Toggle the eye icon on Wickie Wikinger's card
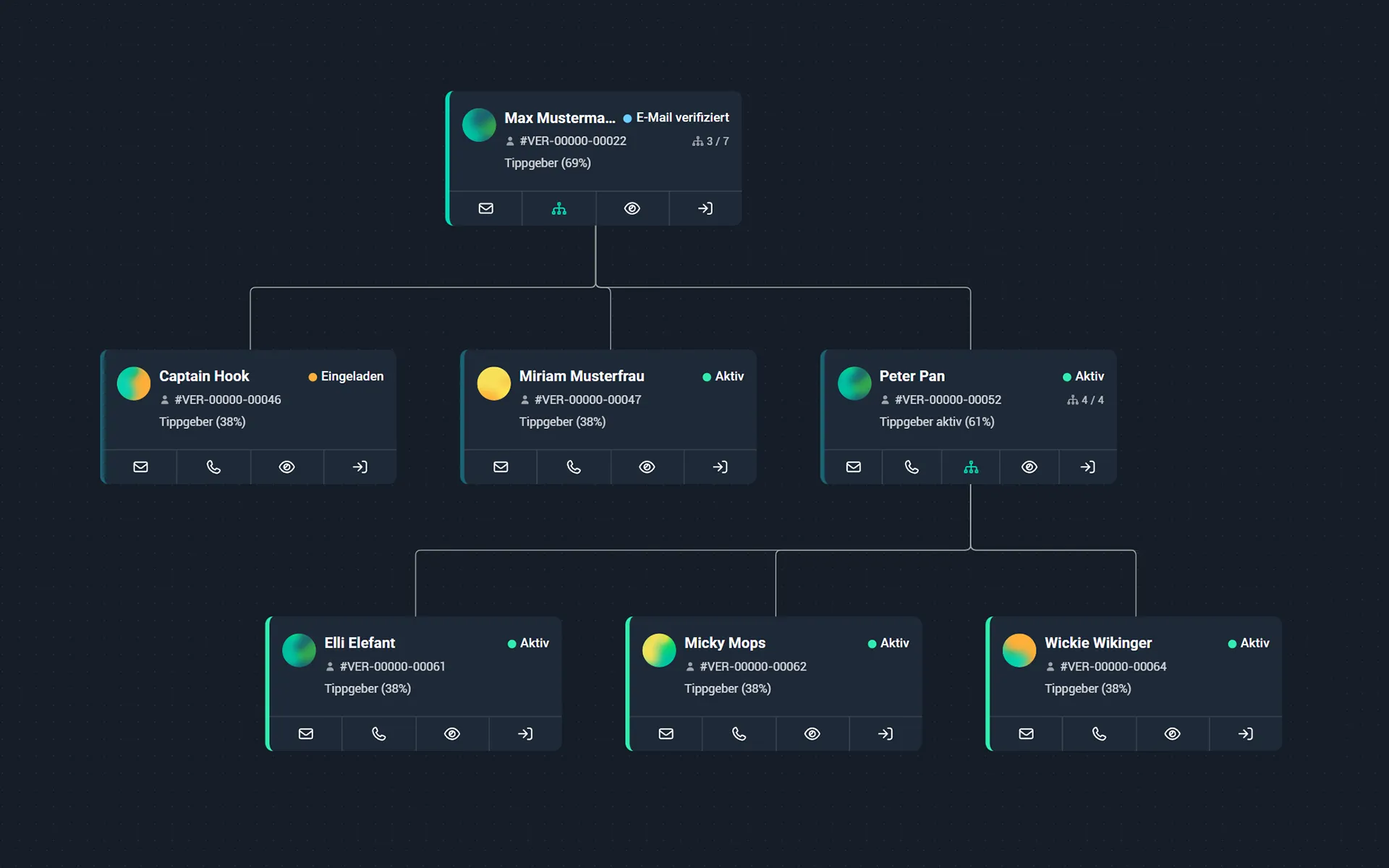Viewport: 1389px width, 868px height. [1172, 733]
